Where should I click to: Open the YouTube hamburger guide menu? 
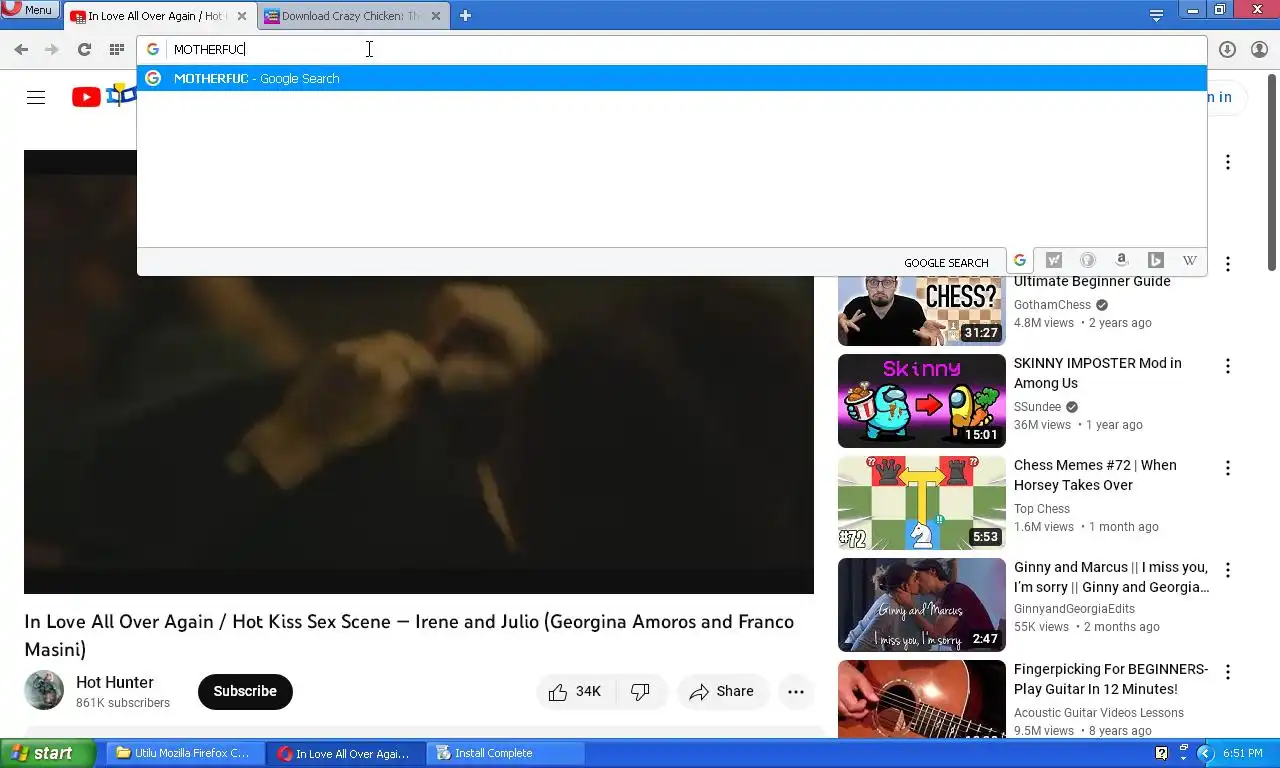tap(36, 97)
